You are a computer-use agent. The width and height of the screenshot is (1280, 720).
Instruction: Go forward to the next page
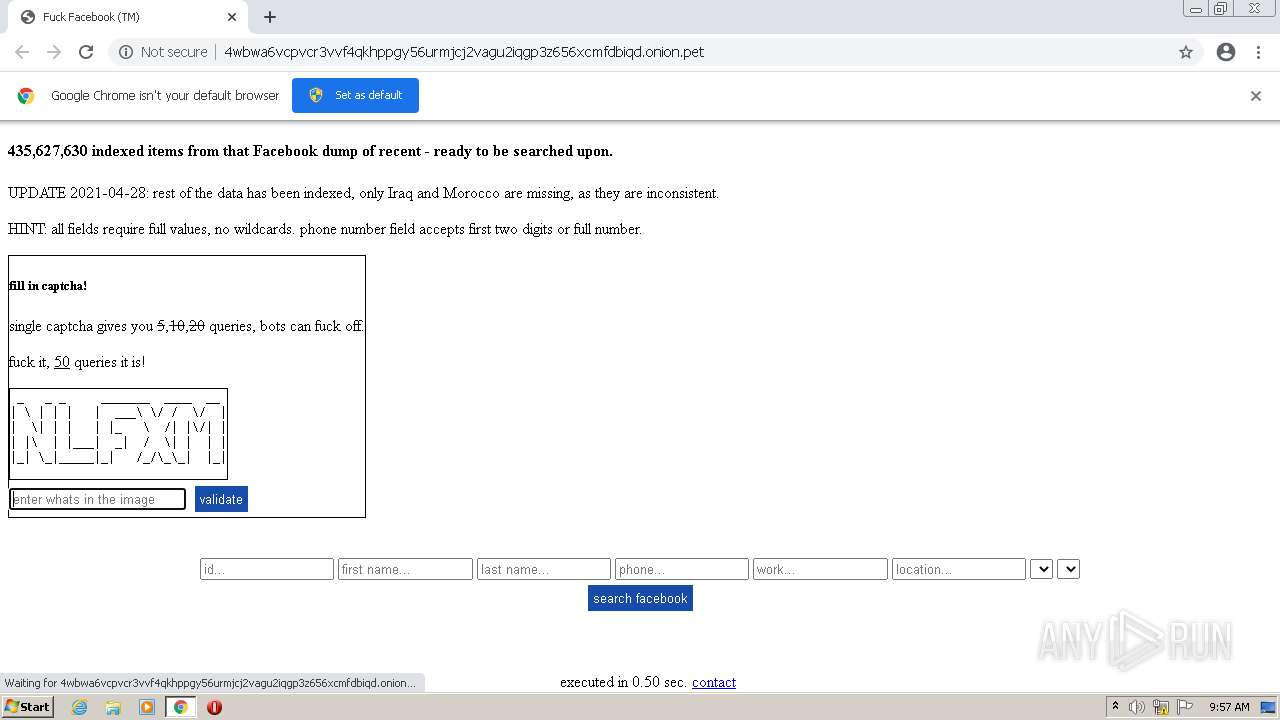[x=54, y=52]
